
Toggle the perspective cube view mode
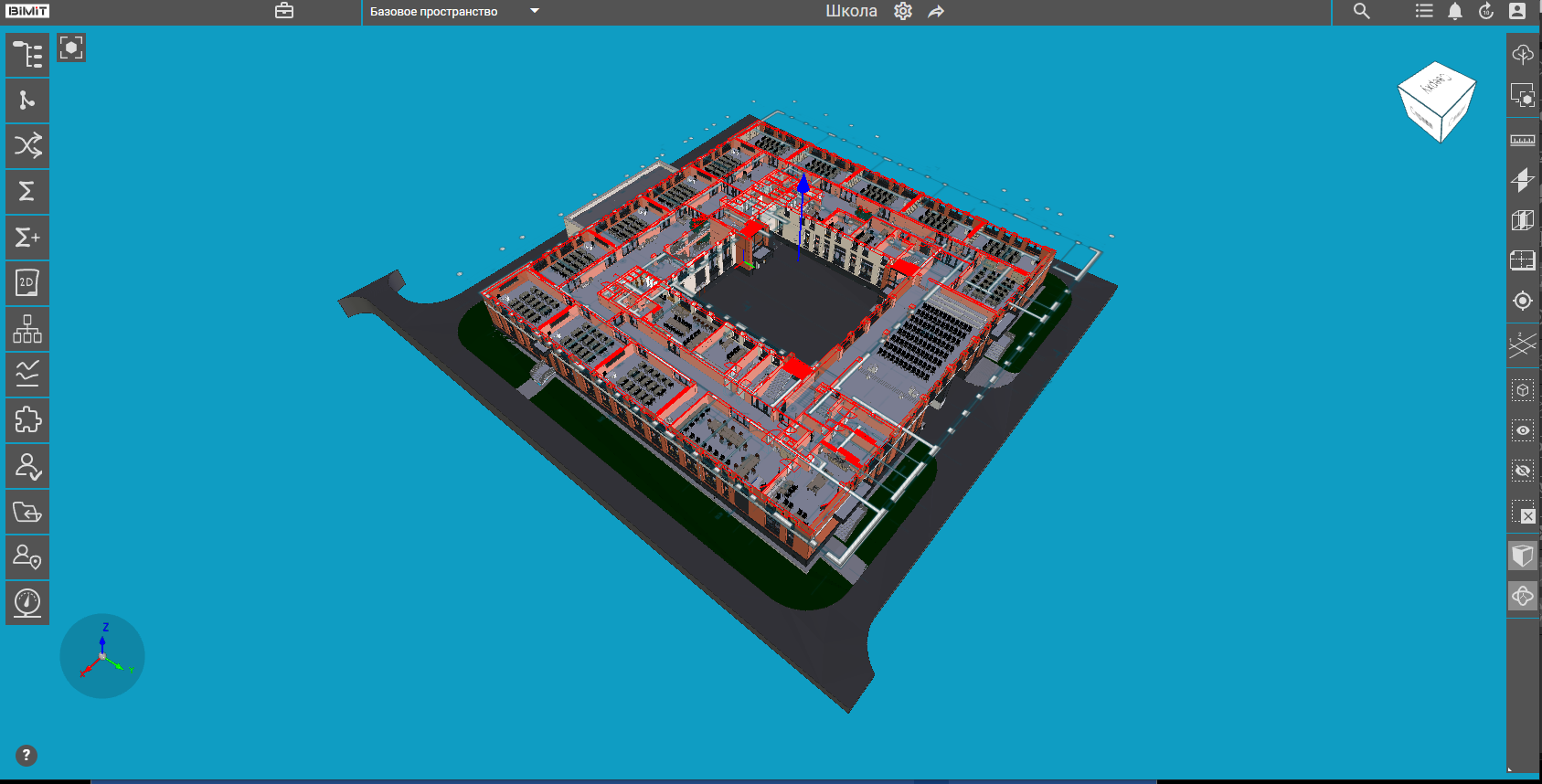tap(1523, 556)
